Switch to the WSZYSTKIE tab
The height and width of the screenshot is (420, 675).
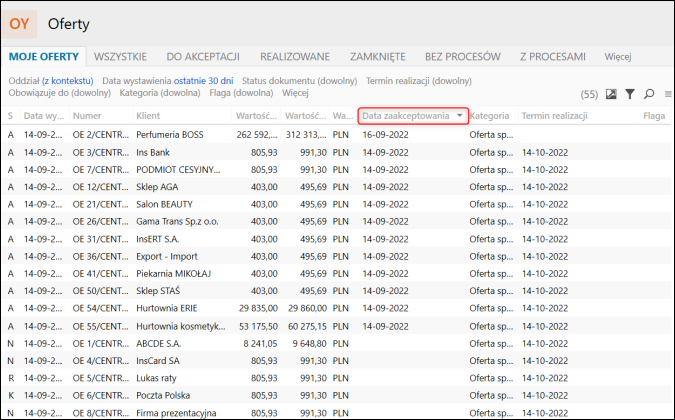click(120, 57)
